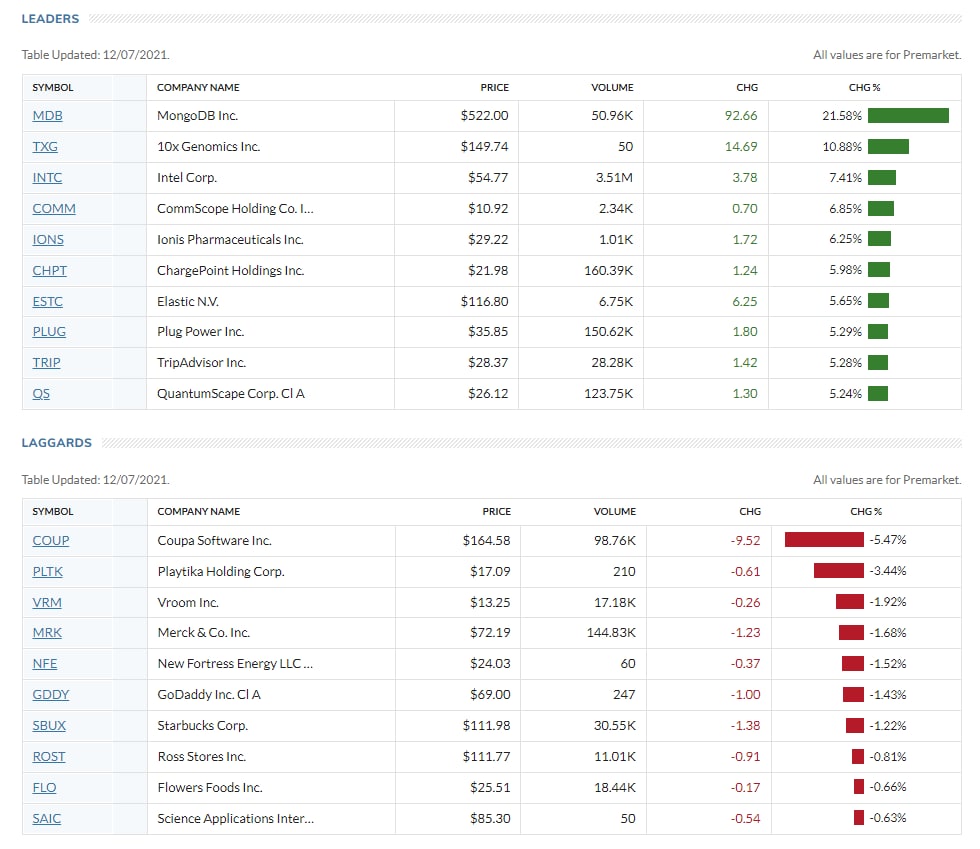Open the MRK stock link
Screen dimensions: 980x849
click(47, 633)
